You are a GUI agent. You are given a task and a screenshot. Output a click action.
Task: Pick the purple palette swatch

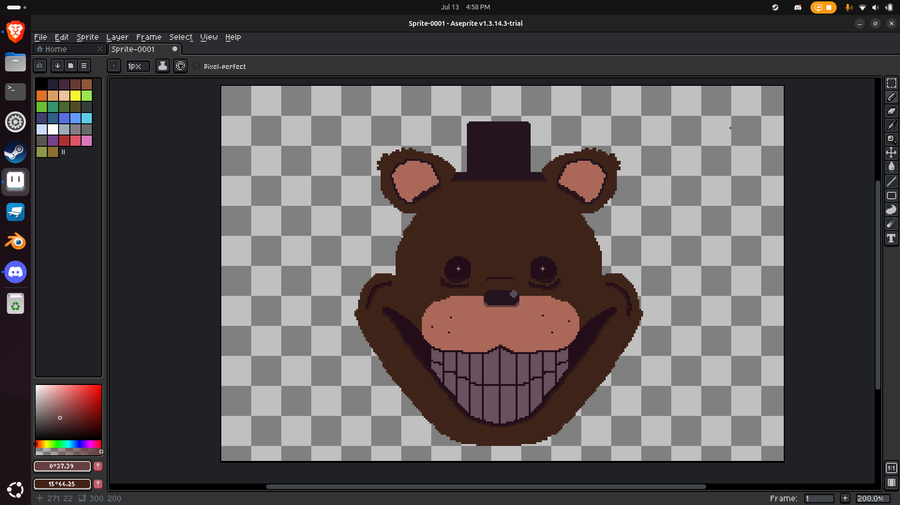(53, 141)
